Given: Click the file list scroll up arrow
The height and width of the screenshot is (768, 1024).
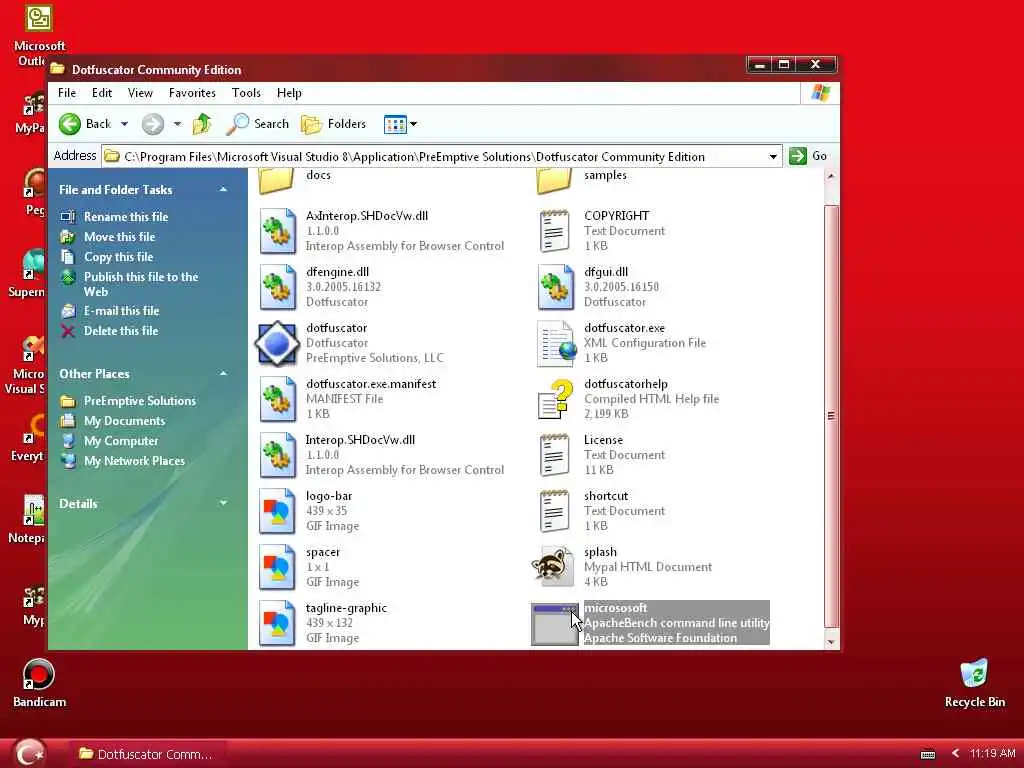Looking at the screenshot, I should click(x=831, y=176).
